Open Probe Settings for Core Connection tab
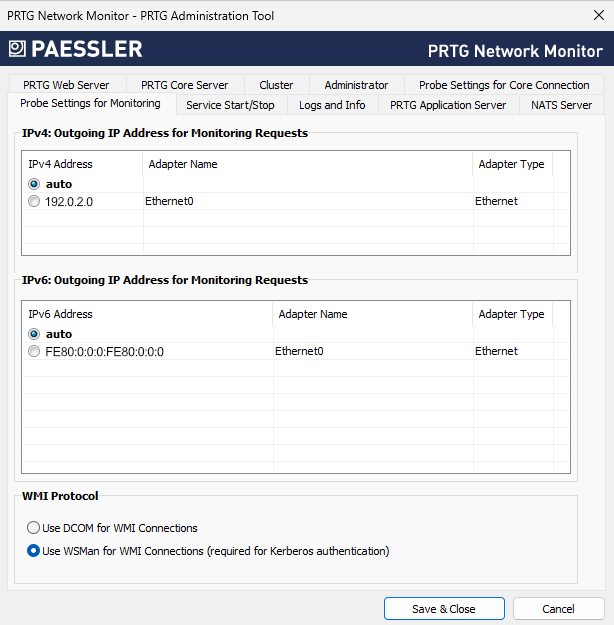Image resolution: width=614 pixels, height=625 pixels. [504, 85]
